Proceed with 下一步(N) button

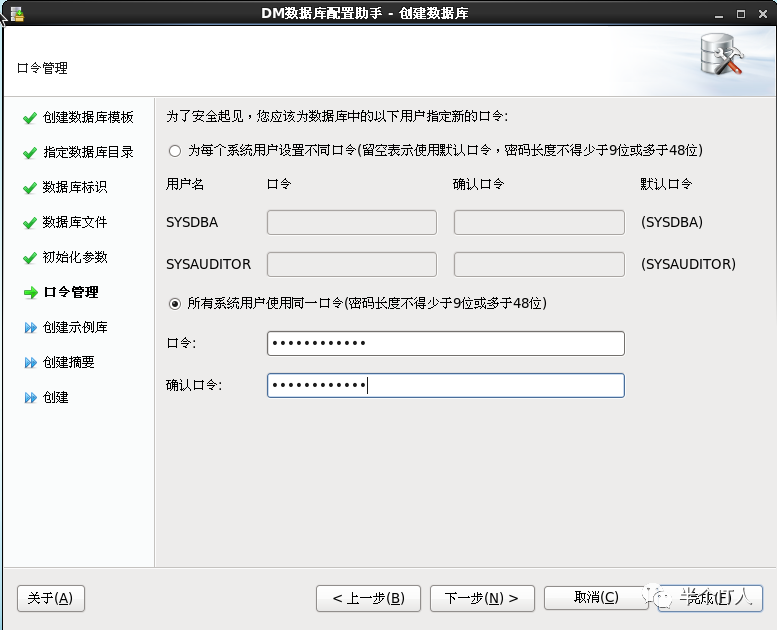pyautogui.click(x=482, y=598)
